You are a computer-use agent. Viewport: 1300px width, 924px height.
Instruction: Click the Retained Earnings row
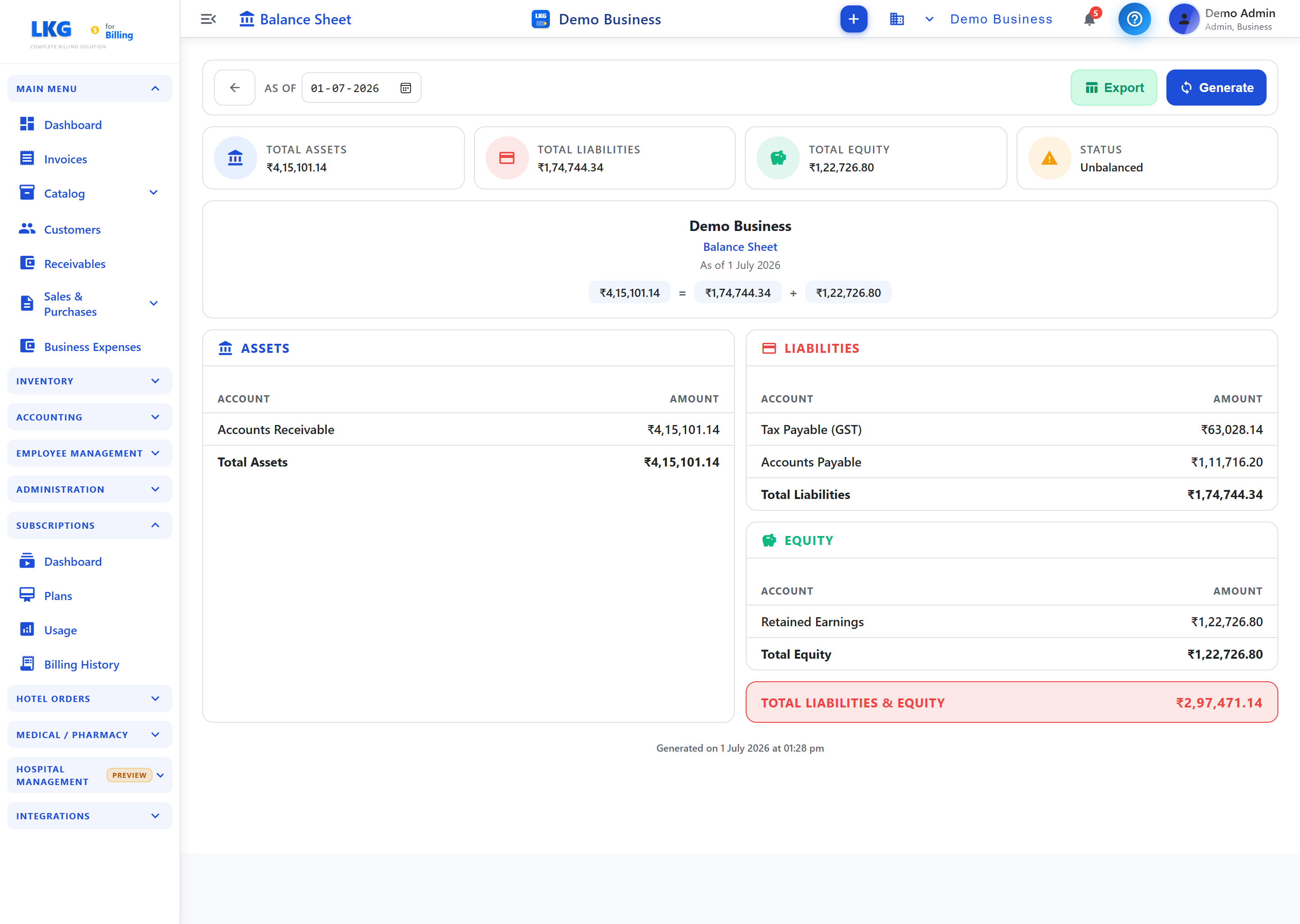pos(1012,622)
